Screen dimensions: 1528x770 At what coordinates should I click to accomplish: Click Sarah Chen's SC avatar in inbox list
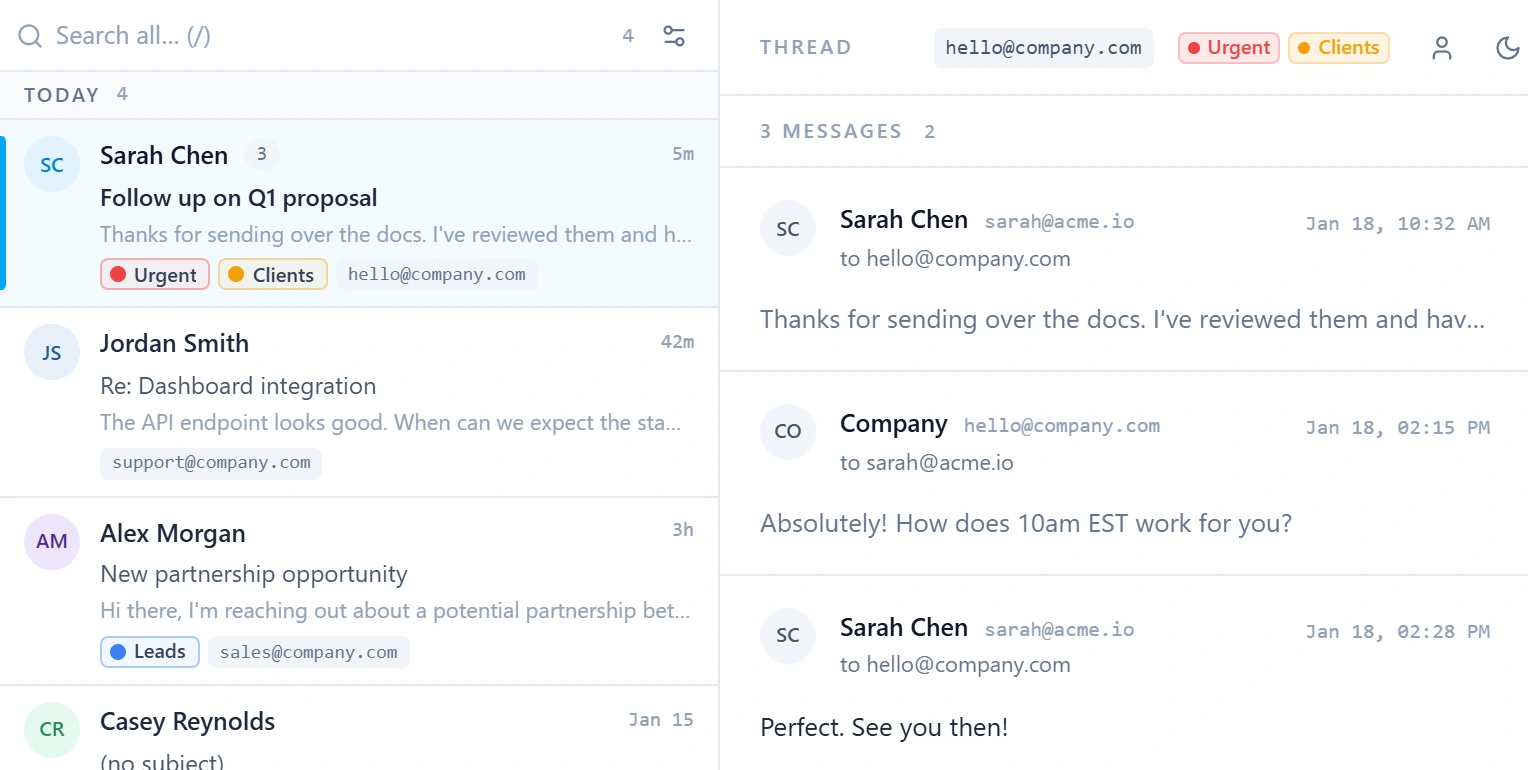[x=52, y=164]
